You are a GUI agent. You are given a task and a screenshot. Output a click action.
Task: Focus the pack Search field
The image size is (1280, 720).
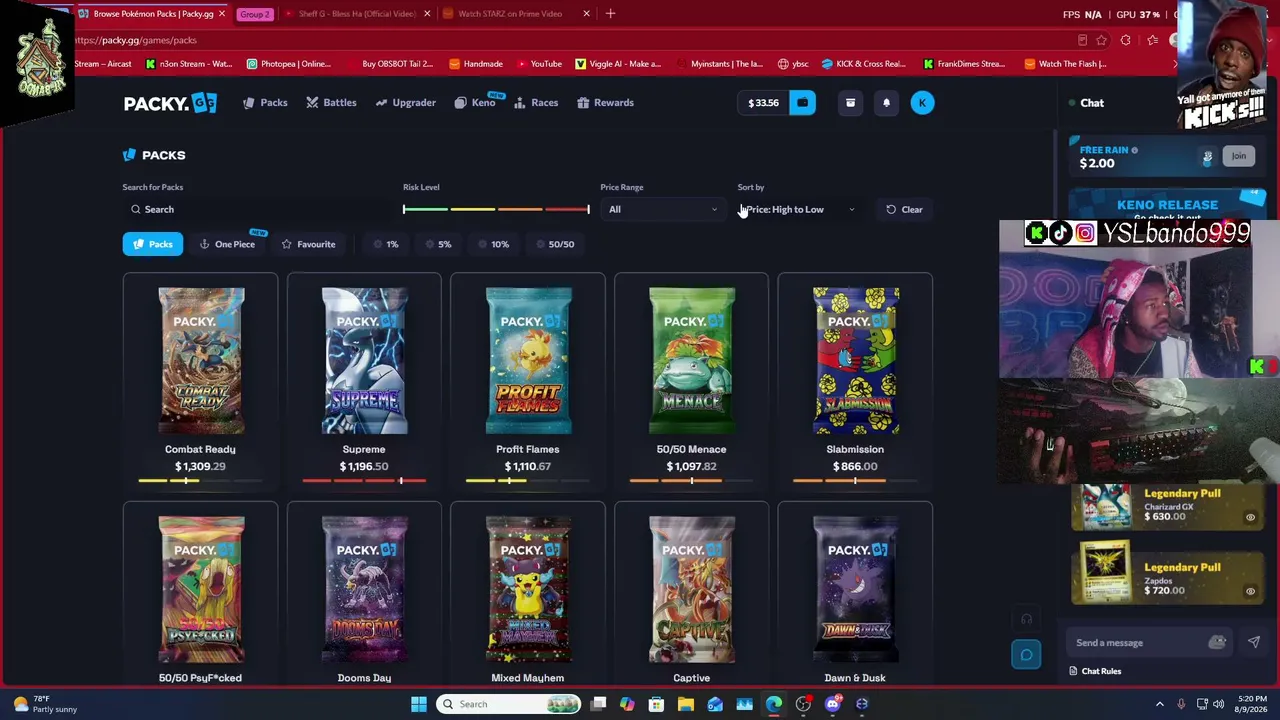coord(255,209)
